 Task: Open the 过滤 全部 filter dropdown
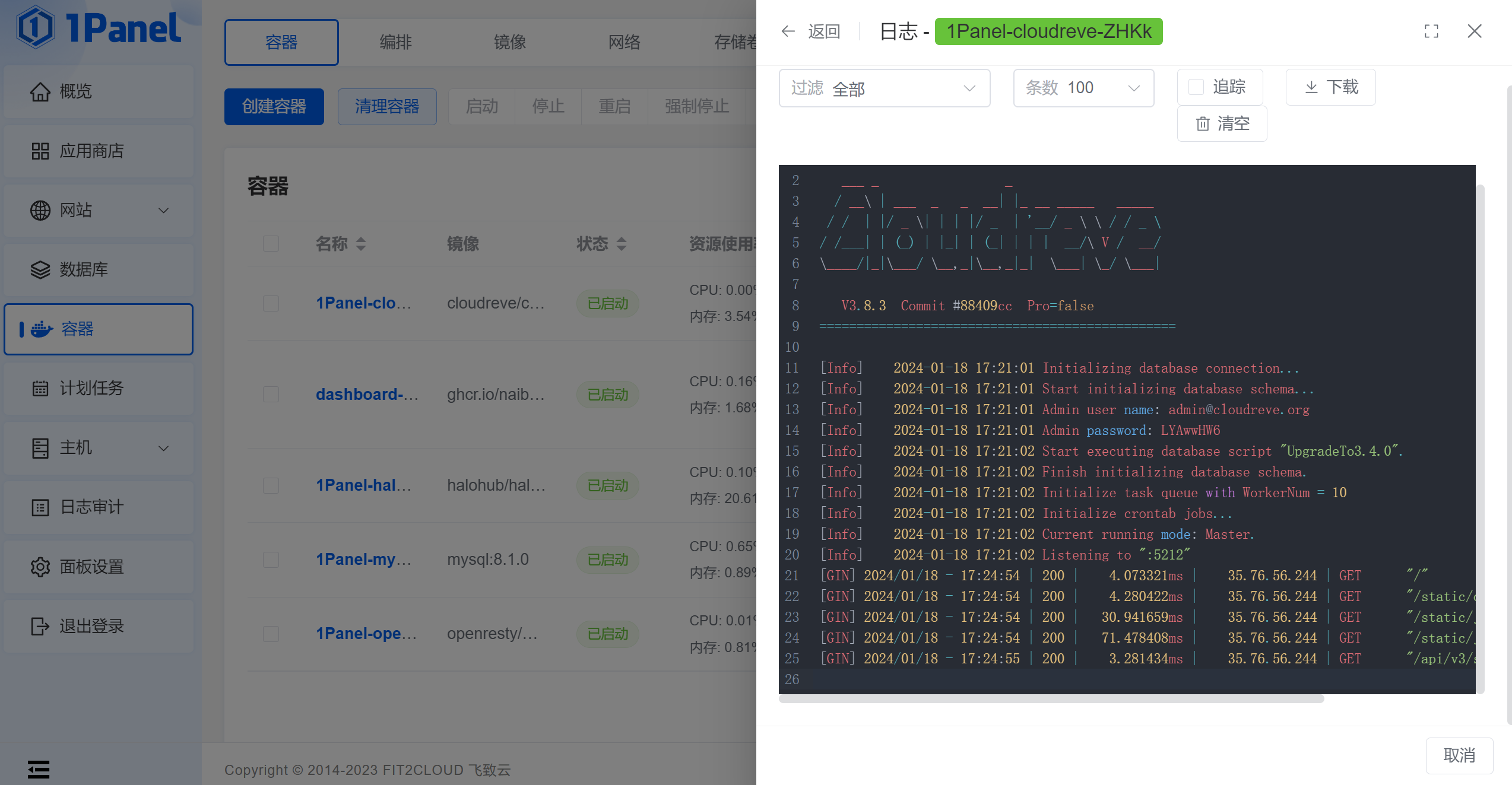coord(885,88)
